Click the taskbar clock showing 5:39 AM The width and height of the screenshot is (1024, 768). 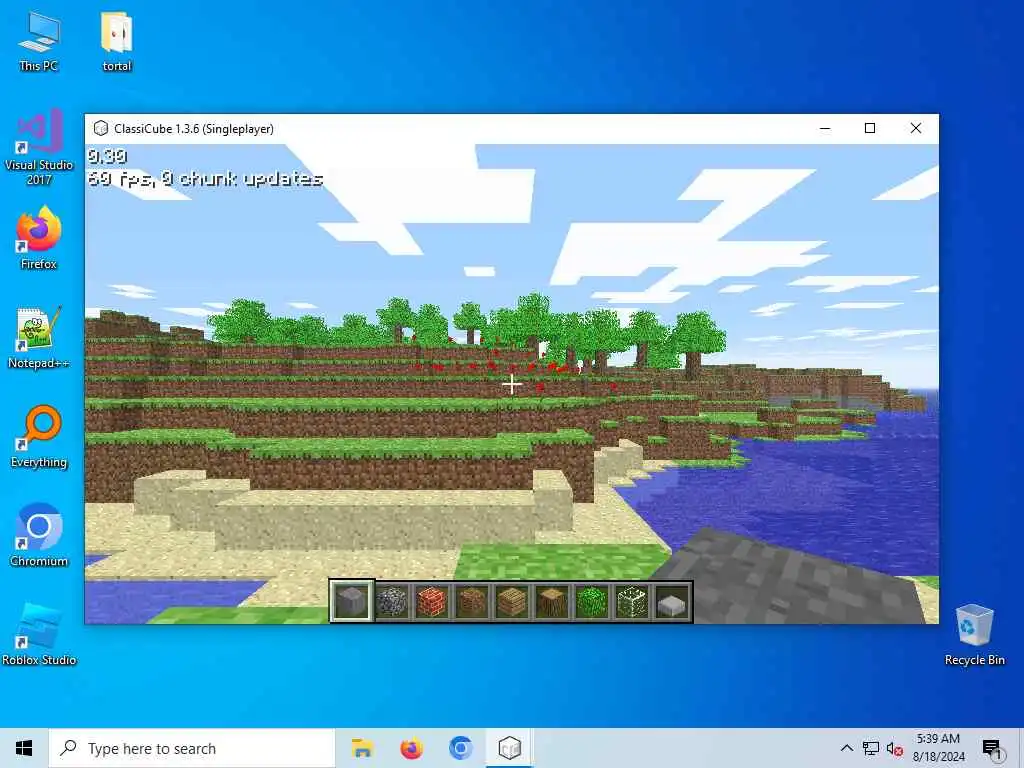tap(938, 748)
